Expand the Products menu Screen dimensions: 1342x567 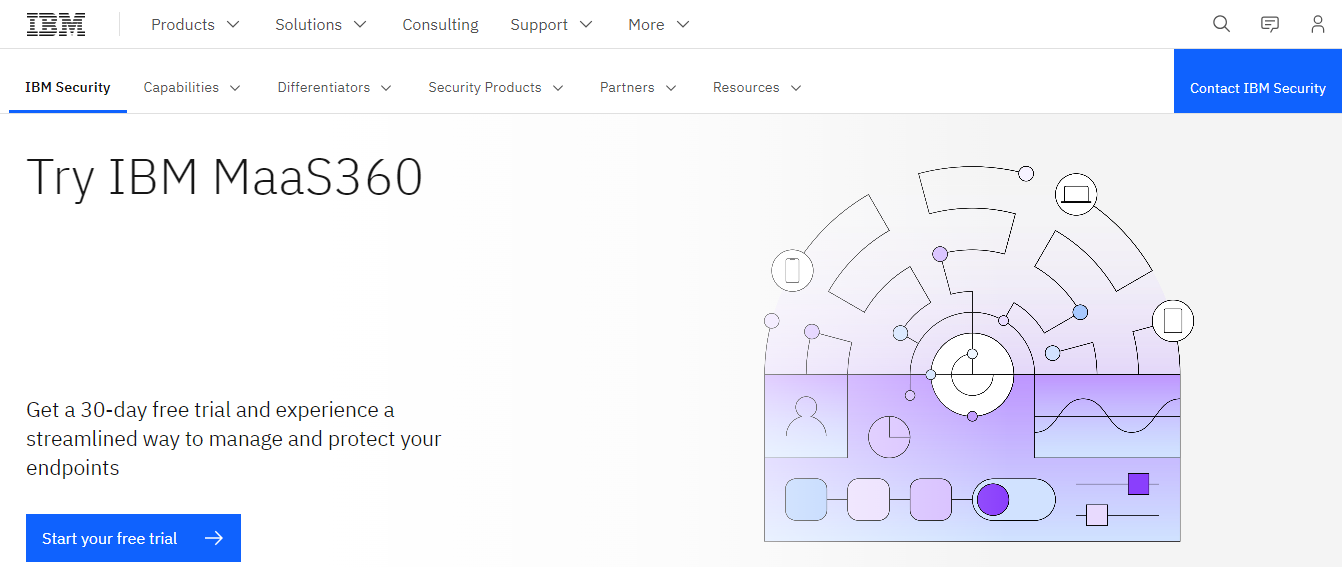click(196, 24)
